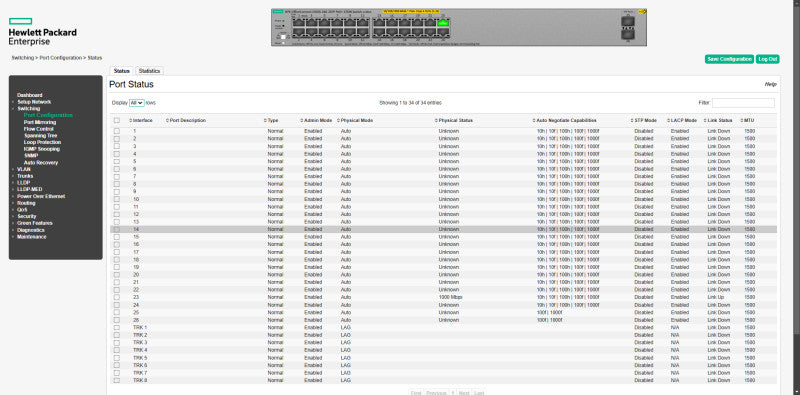Screen dimensions: 800x395
Task: Expand the Maintenance menu section
Action: 32,237
